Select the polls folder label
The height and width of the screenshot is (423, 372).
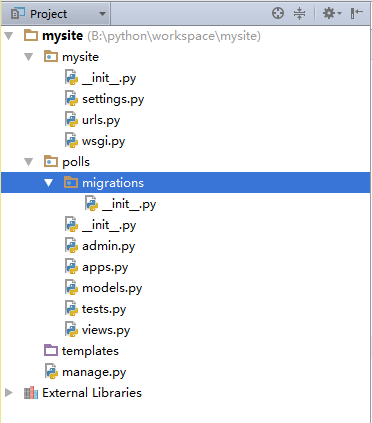(76, 162)
